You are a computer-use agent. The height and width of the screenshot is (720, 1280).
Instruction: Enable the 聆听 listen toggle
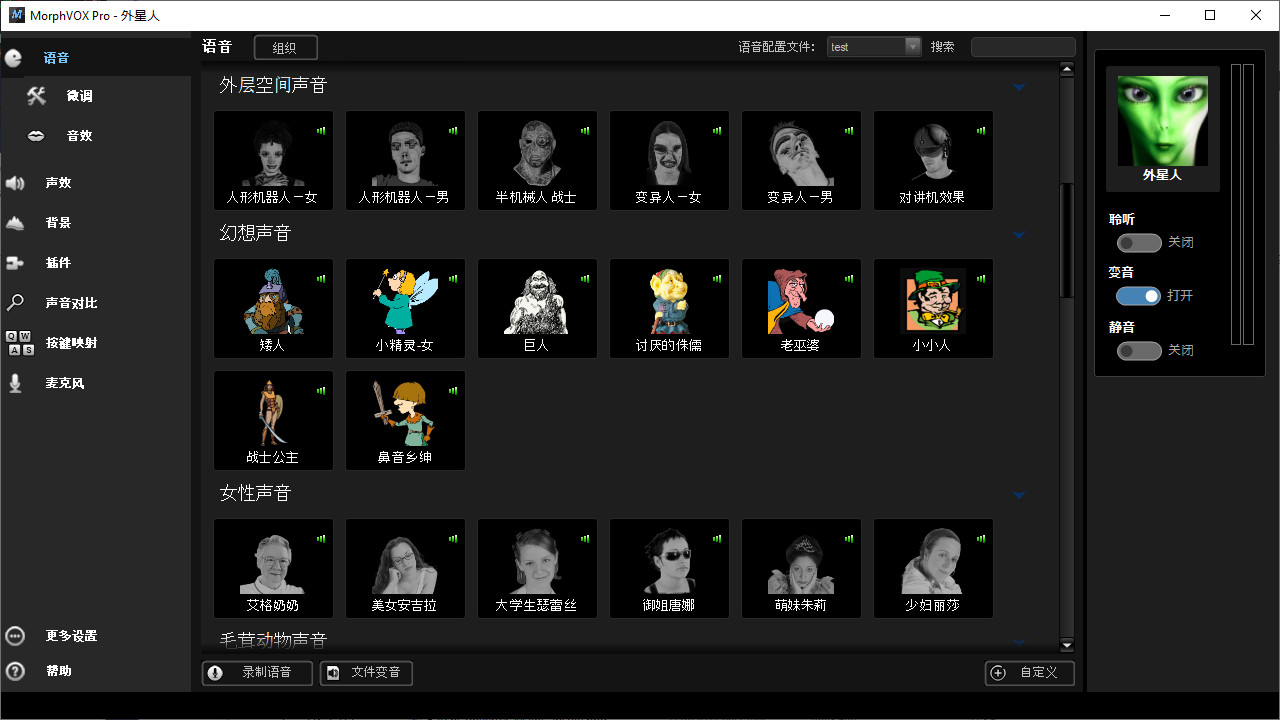tap(1139, 242)
